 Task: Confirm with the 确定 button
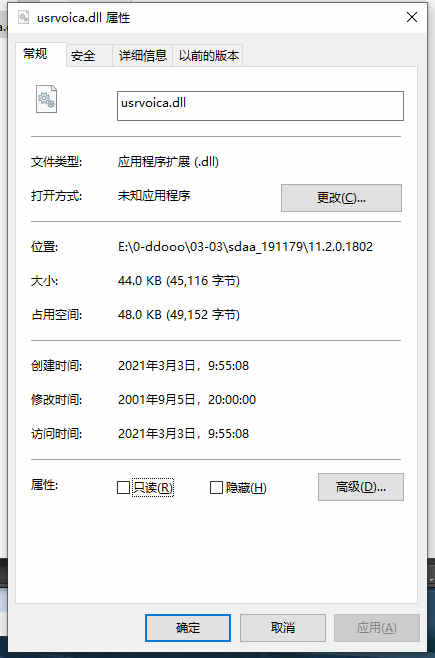[188, 628]
